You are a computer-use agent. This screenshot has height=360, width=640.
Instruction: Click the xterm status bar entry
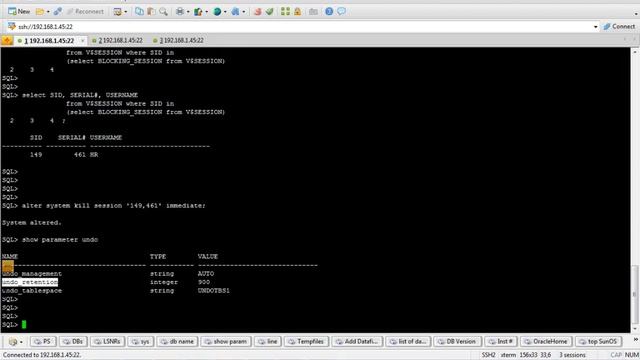(508, 355)
